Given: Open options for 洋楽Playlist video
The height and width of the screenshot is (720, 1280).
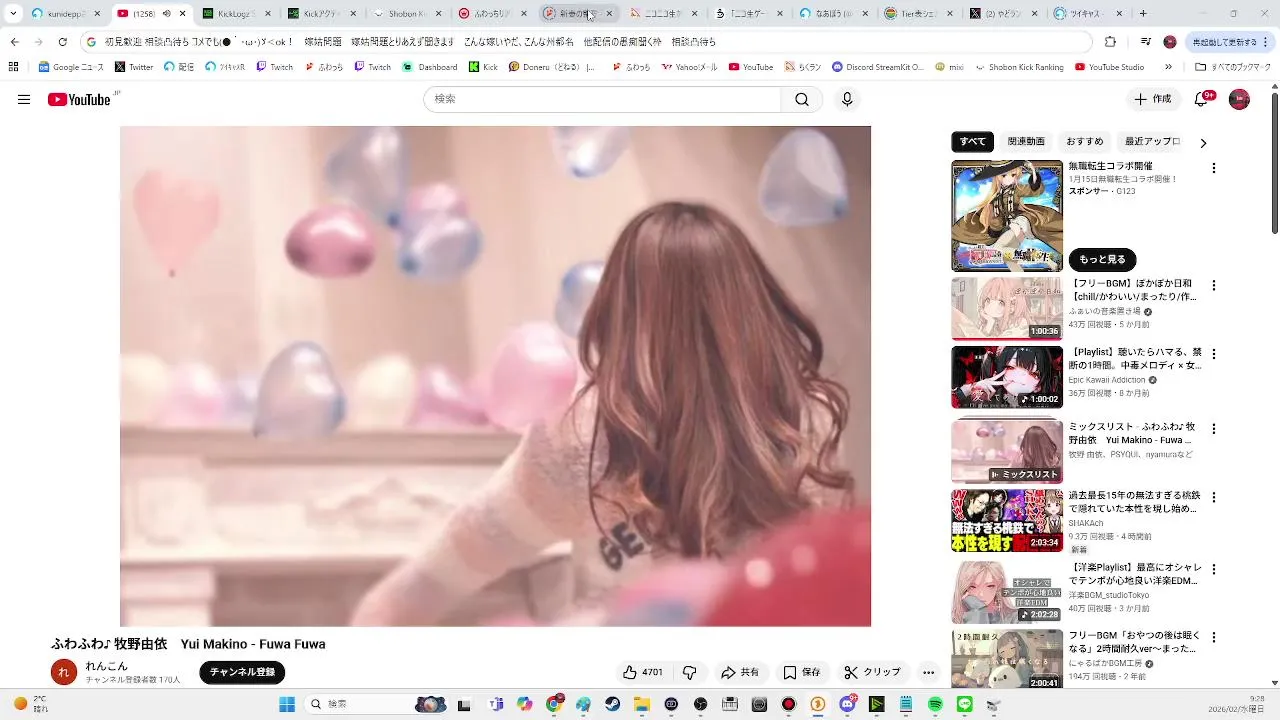Looking at the screenshot, I should [1214, 568].
